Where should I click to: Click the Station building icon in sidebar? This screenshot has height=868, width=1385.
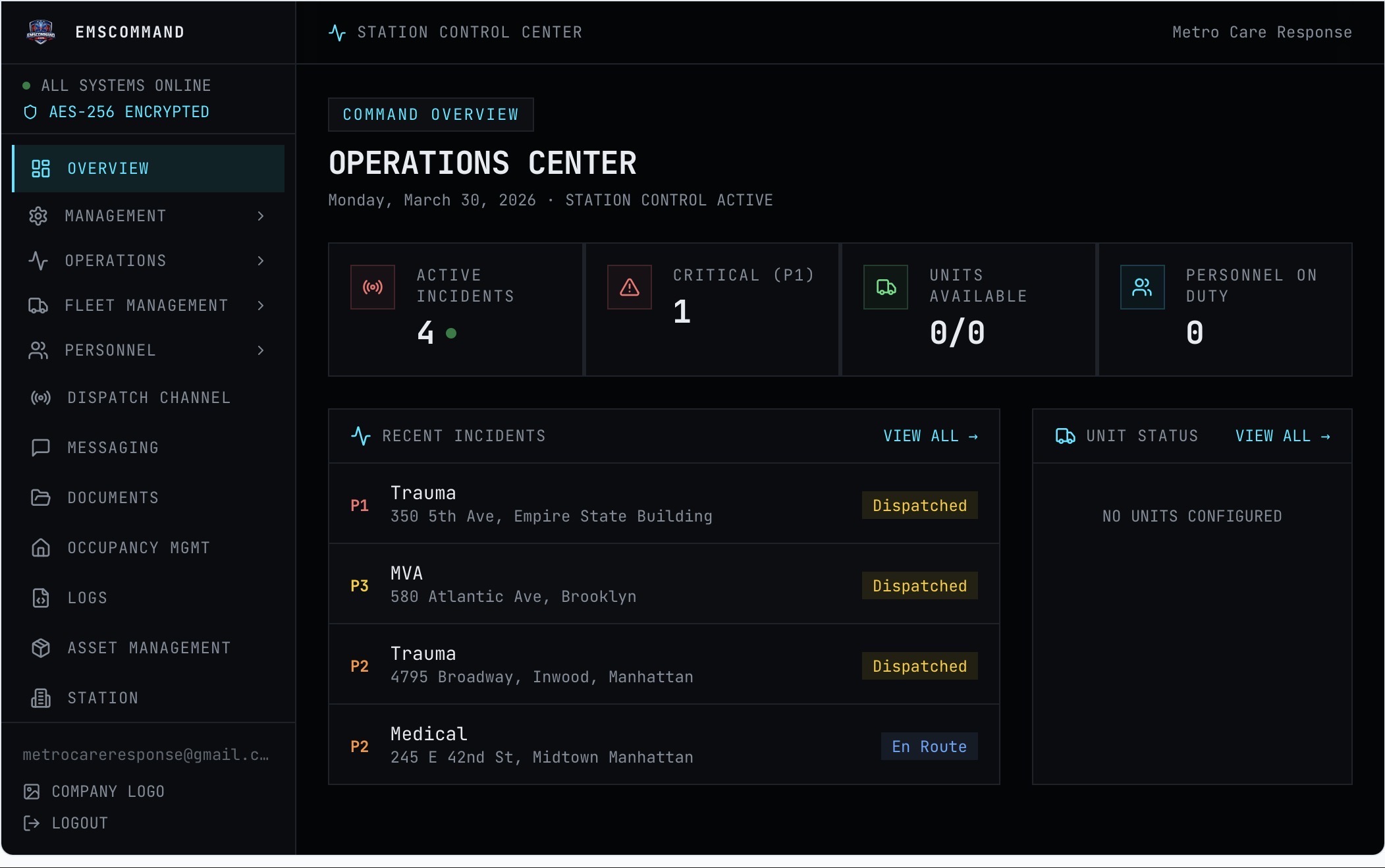point(41,698)
